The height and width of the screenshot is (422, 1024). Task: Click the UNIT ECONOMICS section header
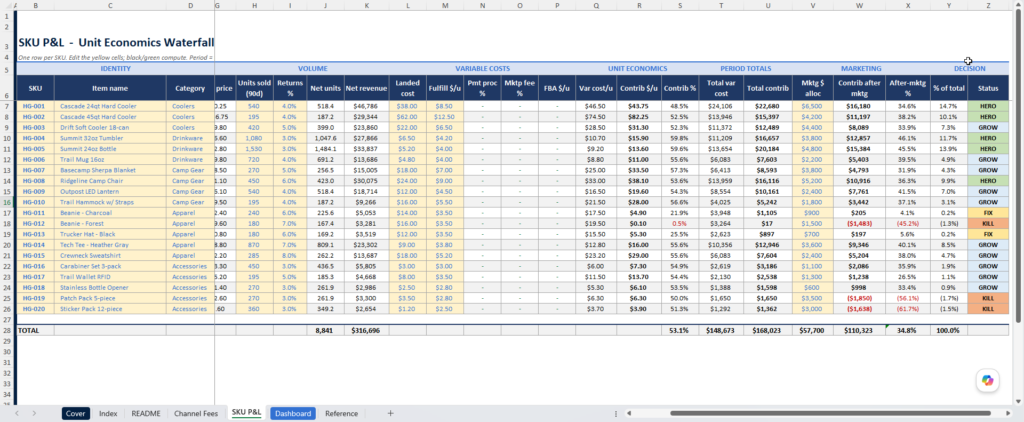(637, 69)
